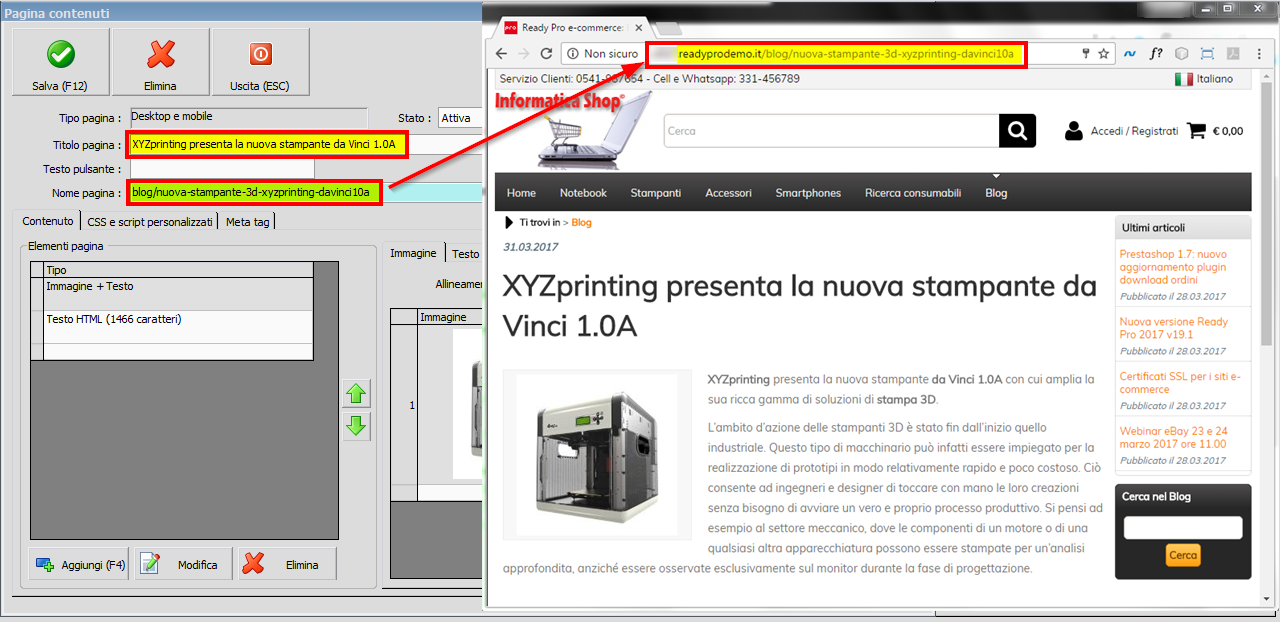Open a new browser tab

coord(668,27)
